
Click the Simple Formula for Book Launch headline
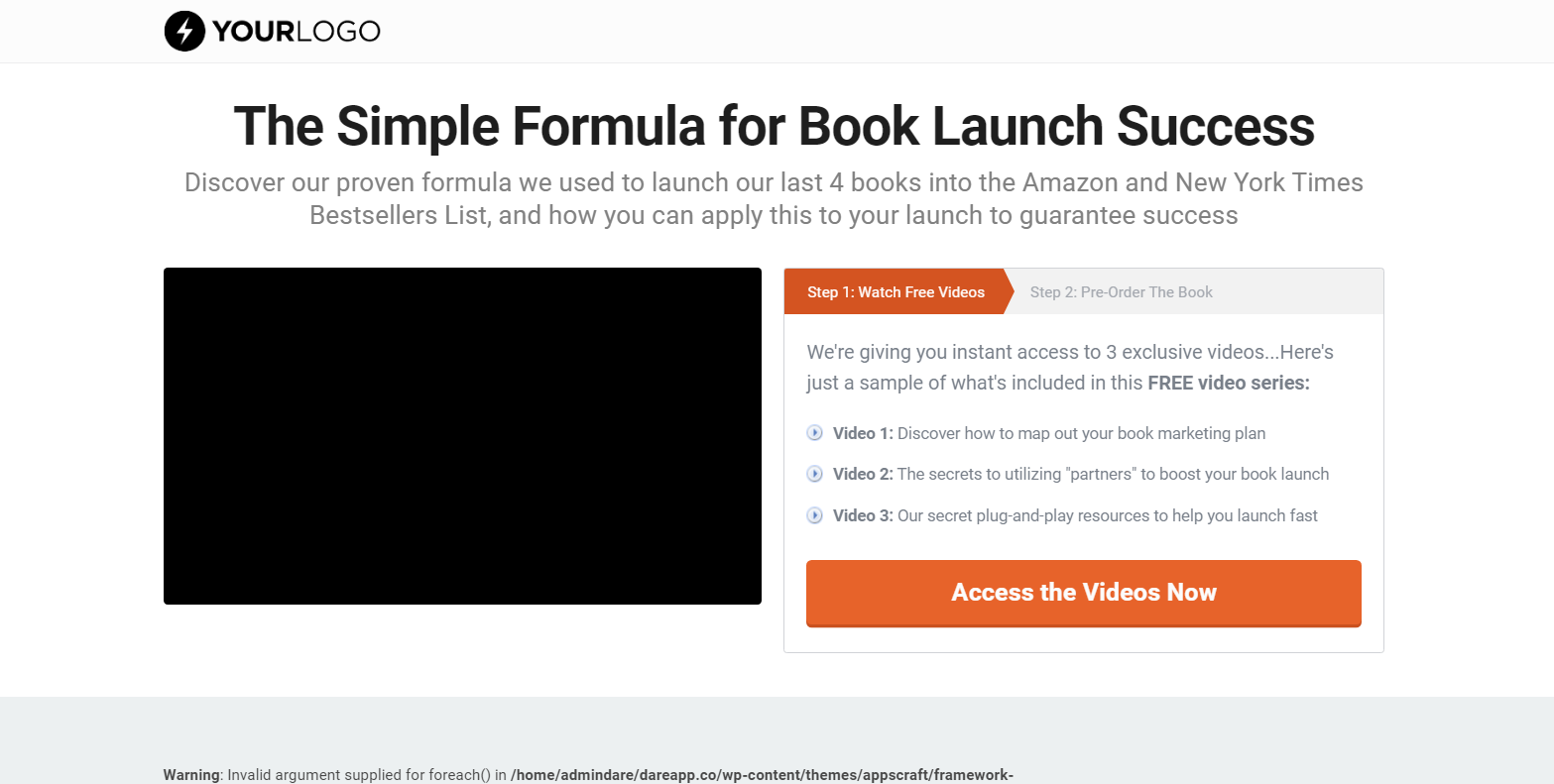click(774, 126)
